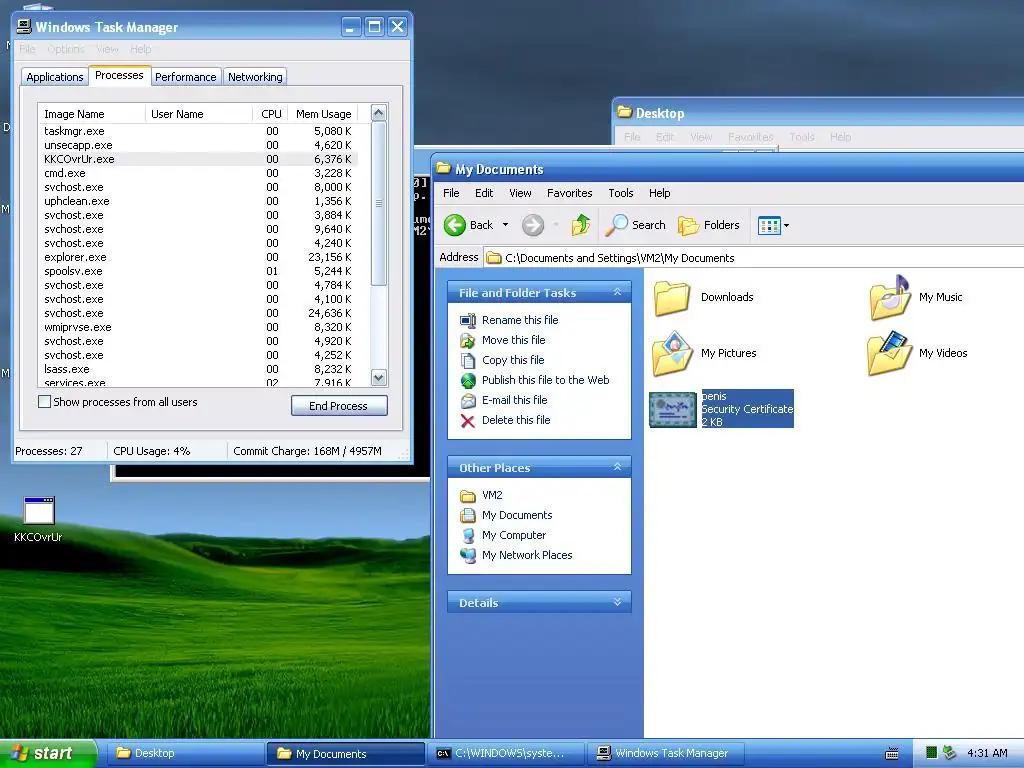Click the process list scroll down arrow
1024x768 pixels.
379,377
